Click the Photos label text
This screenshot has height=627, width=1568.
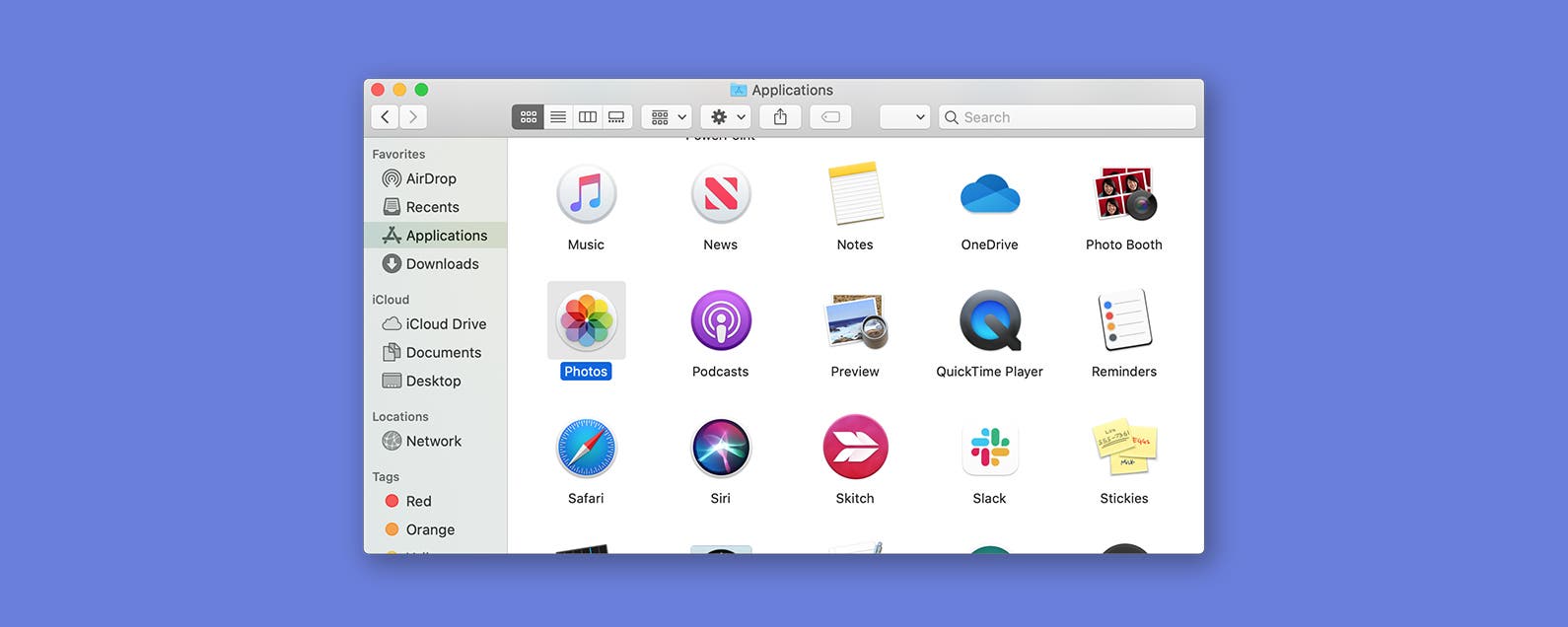click(x=586, y=372)
